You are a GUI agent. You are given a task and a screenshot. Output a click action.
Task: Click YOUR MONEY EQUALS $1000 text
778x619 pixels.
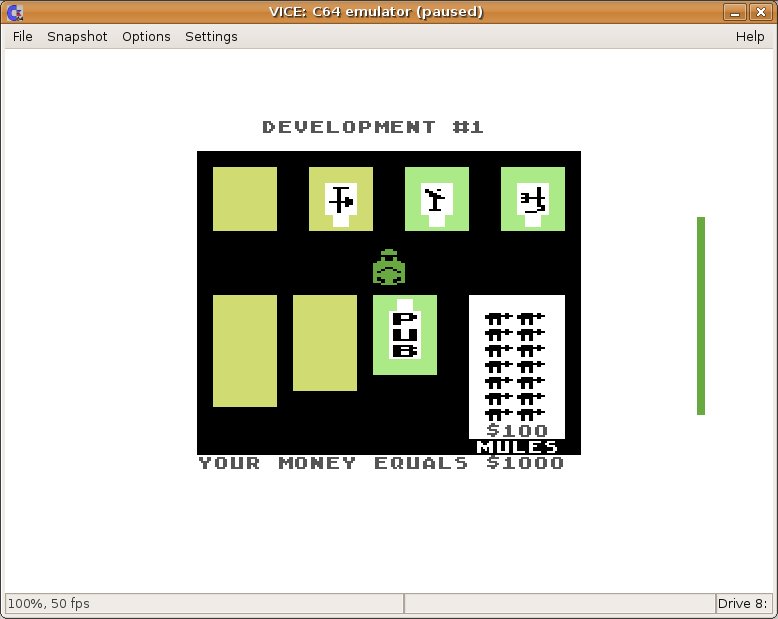381,463
